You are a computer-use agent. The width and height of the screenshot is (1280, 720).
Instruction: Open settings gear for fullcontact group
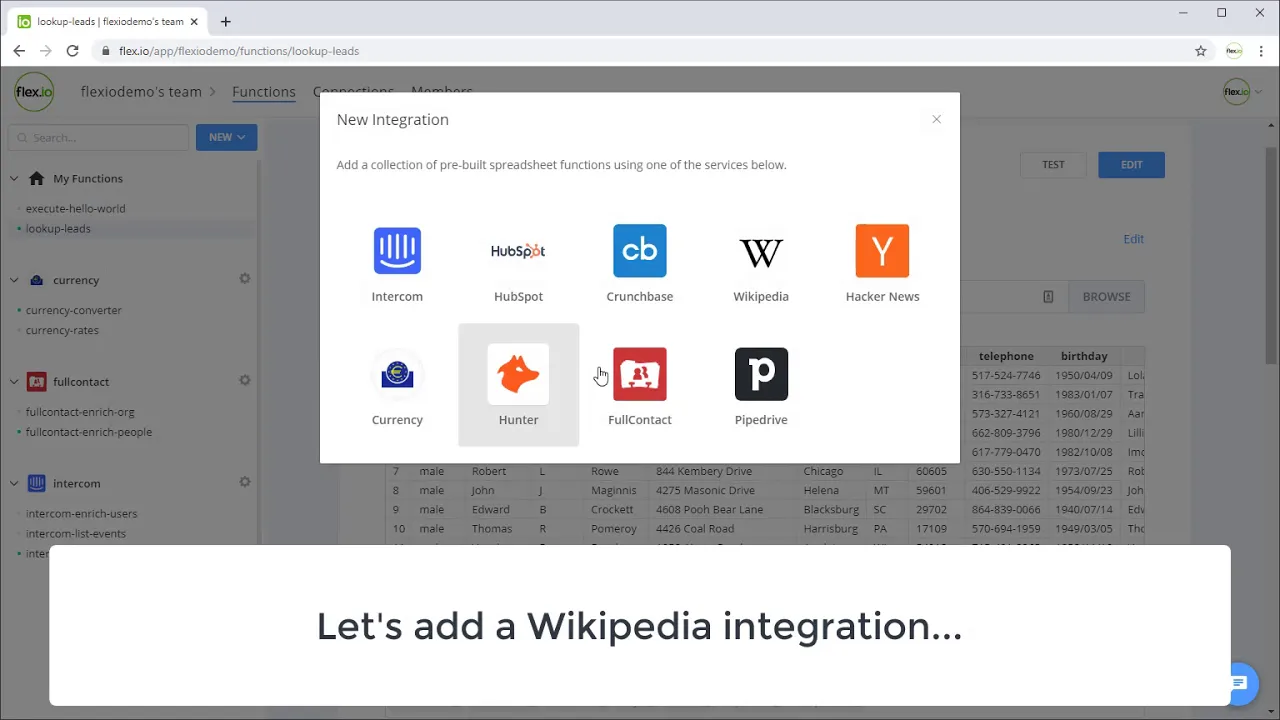[245, 381]
